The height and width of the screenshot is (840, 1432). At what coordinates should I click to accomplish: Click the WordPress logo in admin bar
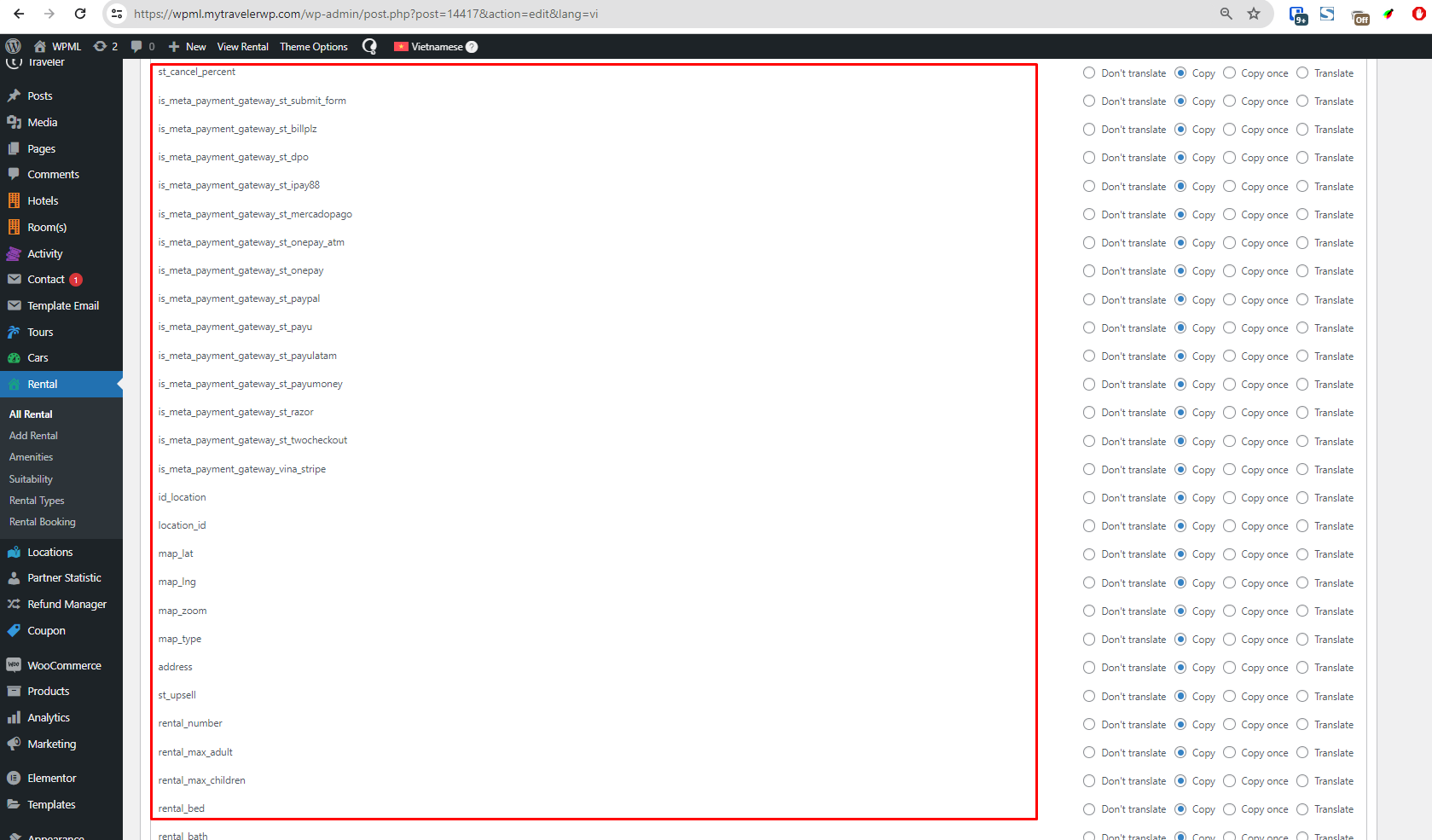pyautogui.click(x=14, y=46)
